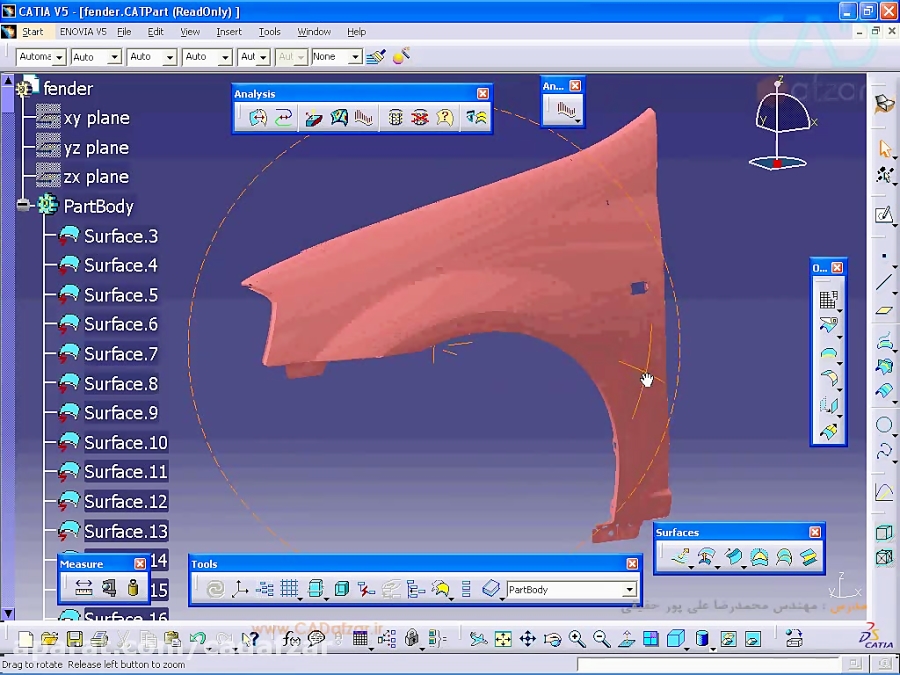Select Surface.9 in the specification tree

coord(119,412)
